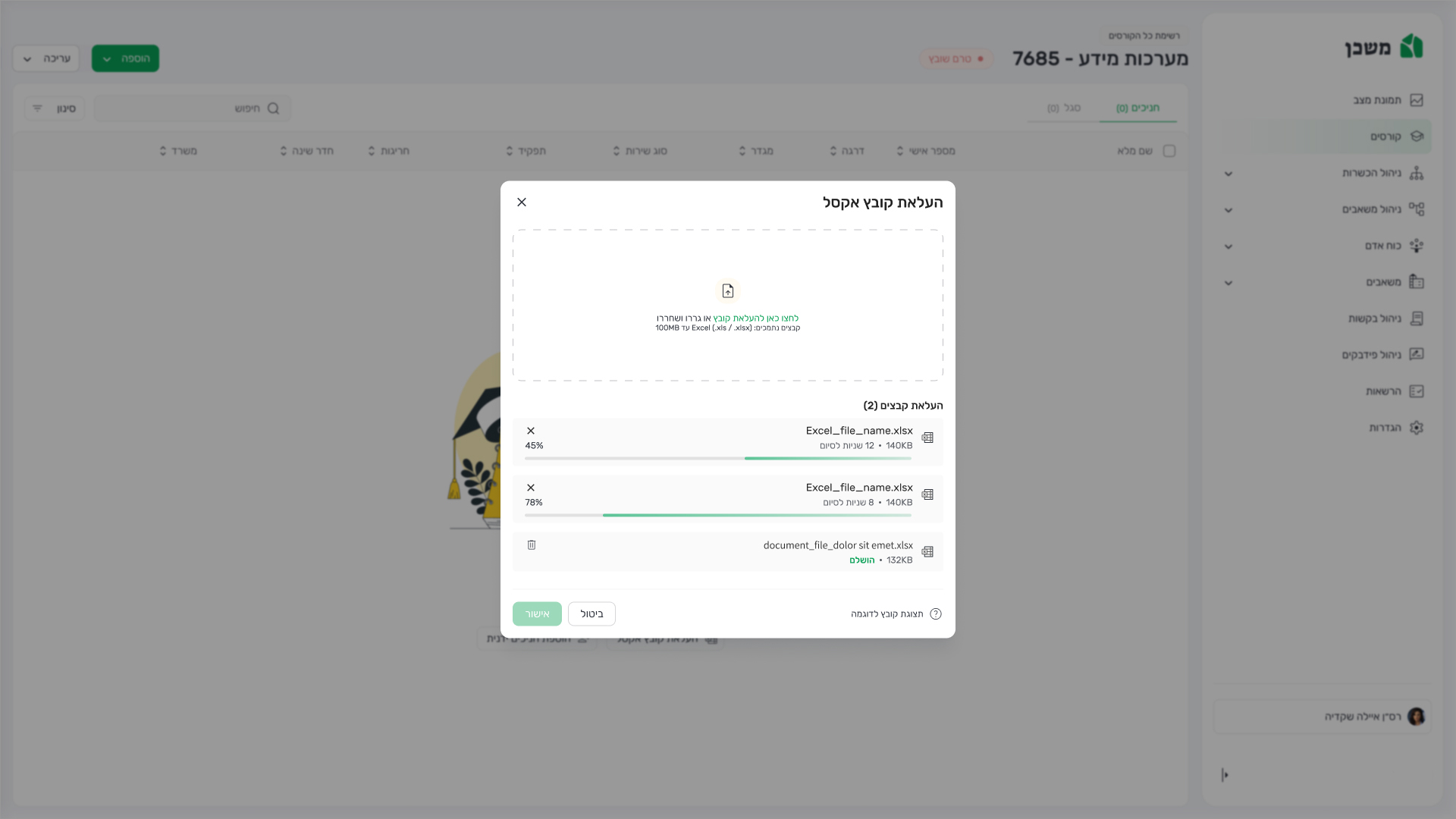
Task: Open ניהול בקשות in the sidebar
Action: point(1374,318)
